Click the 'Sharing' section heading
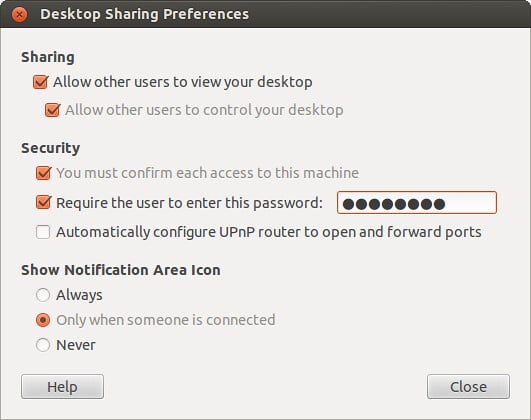The image size is (531, 420). click(48, 57)
